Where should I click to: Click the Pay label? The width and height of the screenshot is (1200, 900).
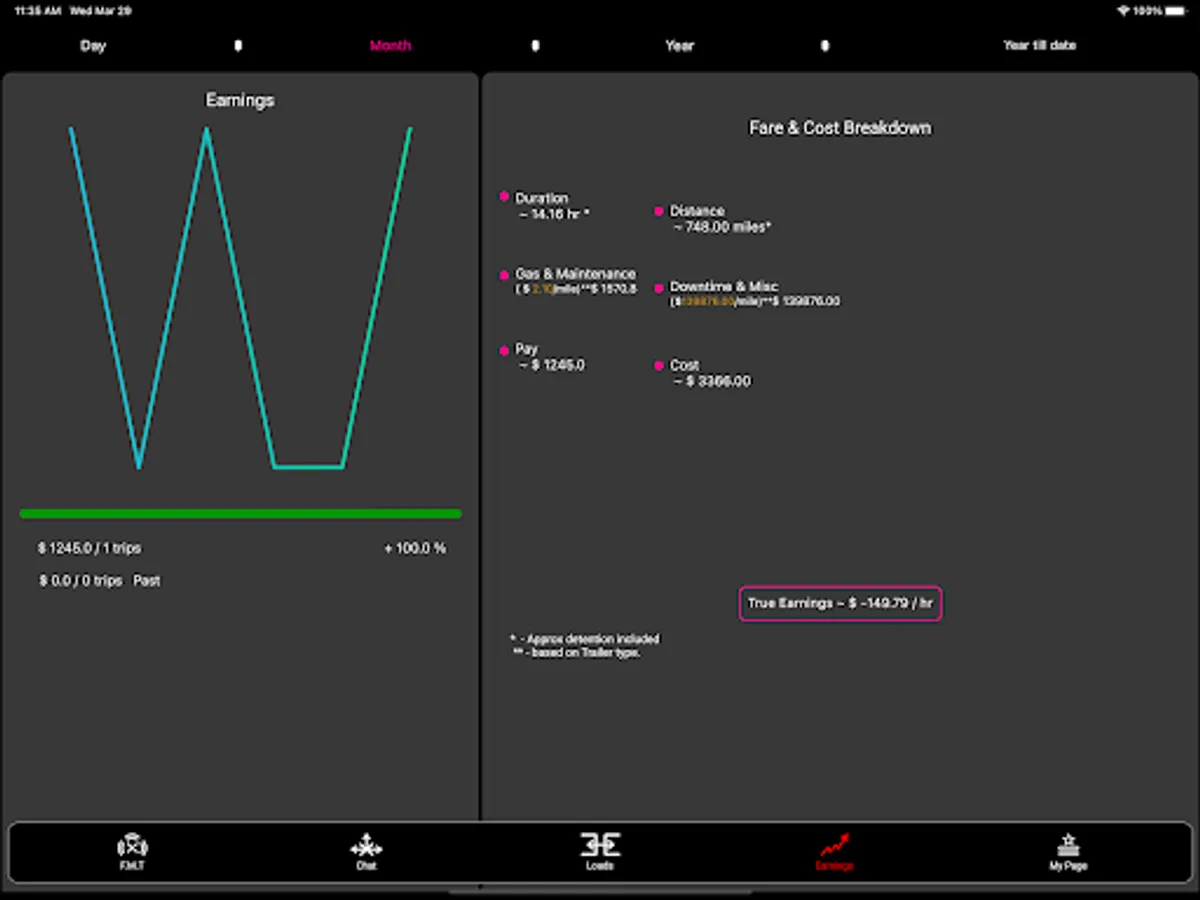click(526, 349)
